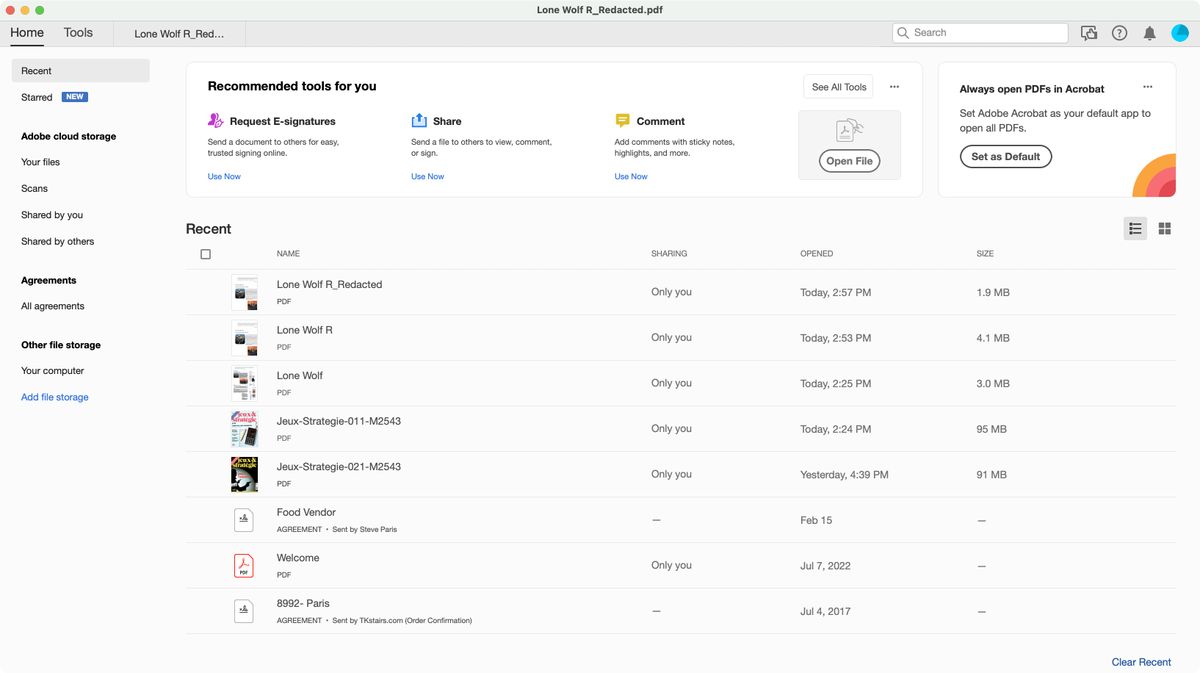This screenshot has height=673, width=1200.
Task: Click inside the Search field
Action: (x=980, y=32)
